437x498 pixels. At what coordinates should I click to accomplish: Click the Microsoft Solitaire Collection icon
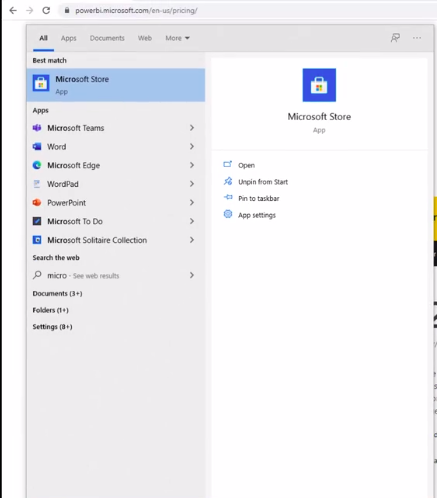click(37, 240)
